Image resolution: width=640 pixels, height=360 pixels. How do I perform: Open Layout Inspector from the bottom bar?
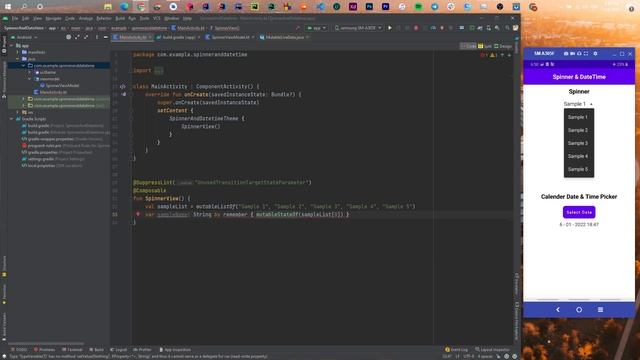point(492,350)
